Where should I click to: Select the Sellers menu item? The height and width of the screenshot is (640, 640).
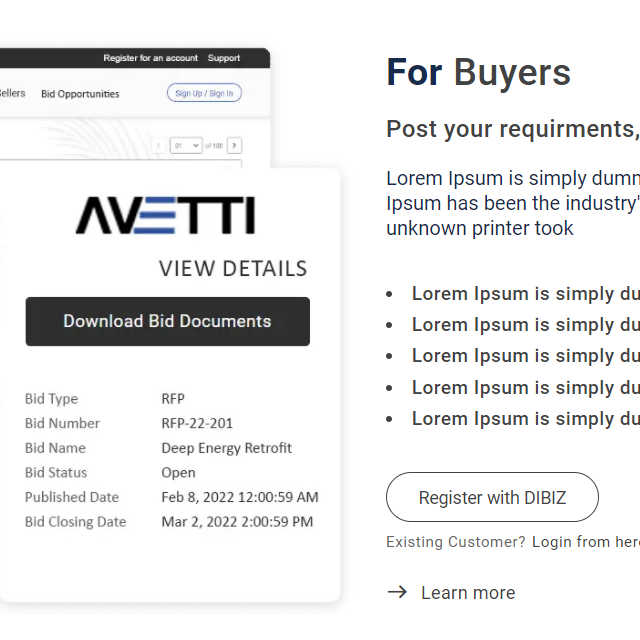(x=12, y=93)
